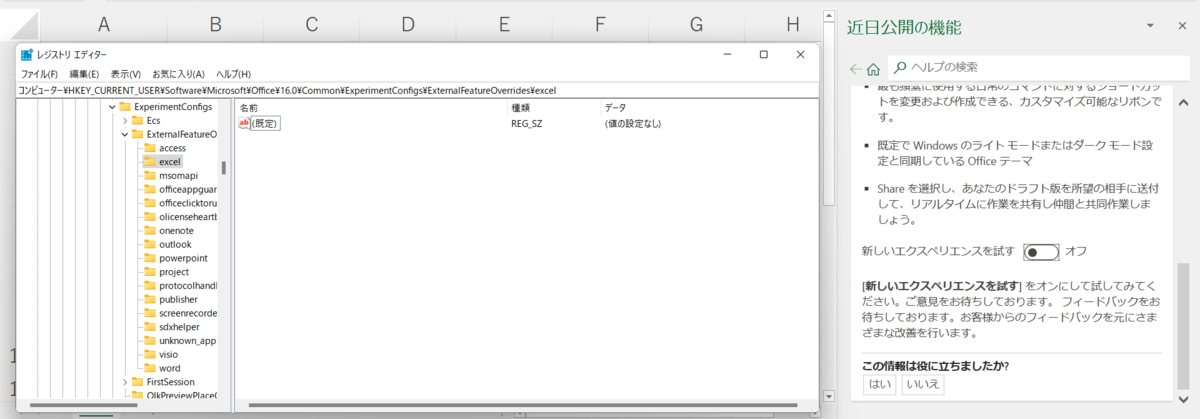Screen dimensions: 1200x419
Task: Select column E header in Excel
Action: (503, 24)
